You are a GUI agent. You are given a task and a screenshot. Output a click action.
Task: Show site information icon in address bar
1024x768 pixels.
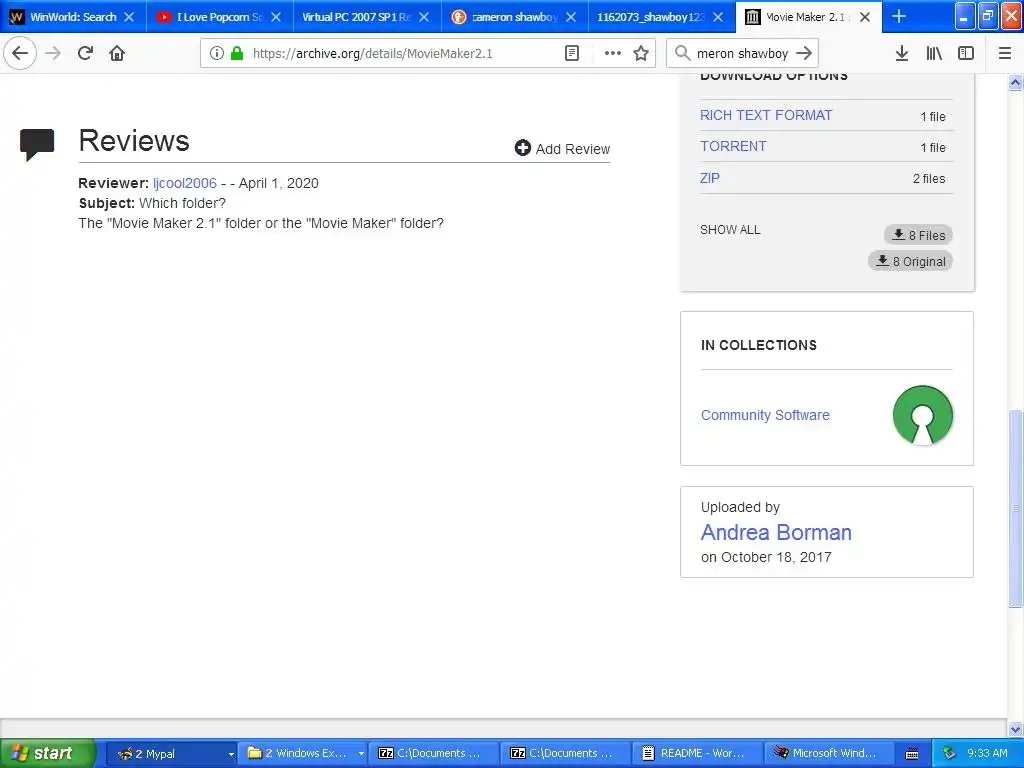point(217,53)
